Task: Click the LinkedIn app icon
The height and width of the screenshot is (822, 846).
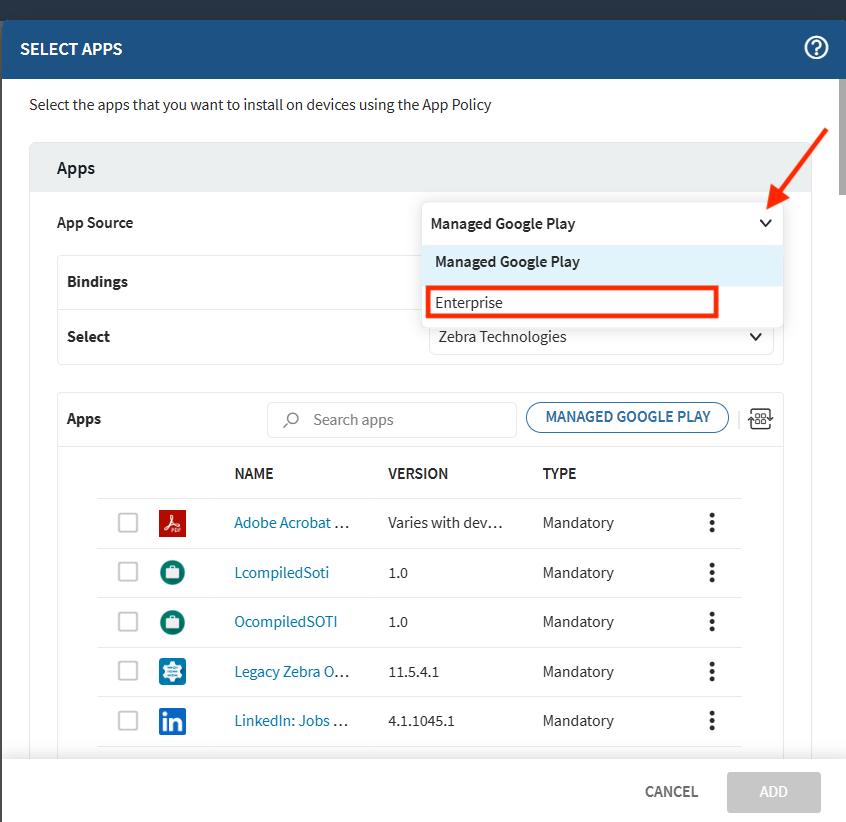Action: 172,721
